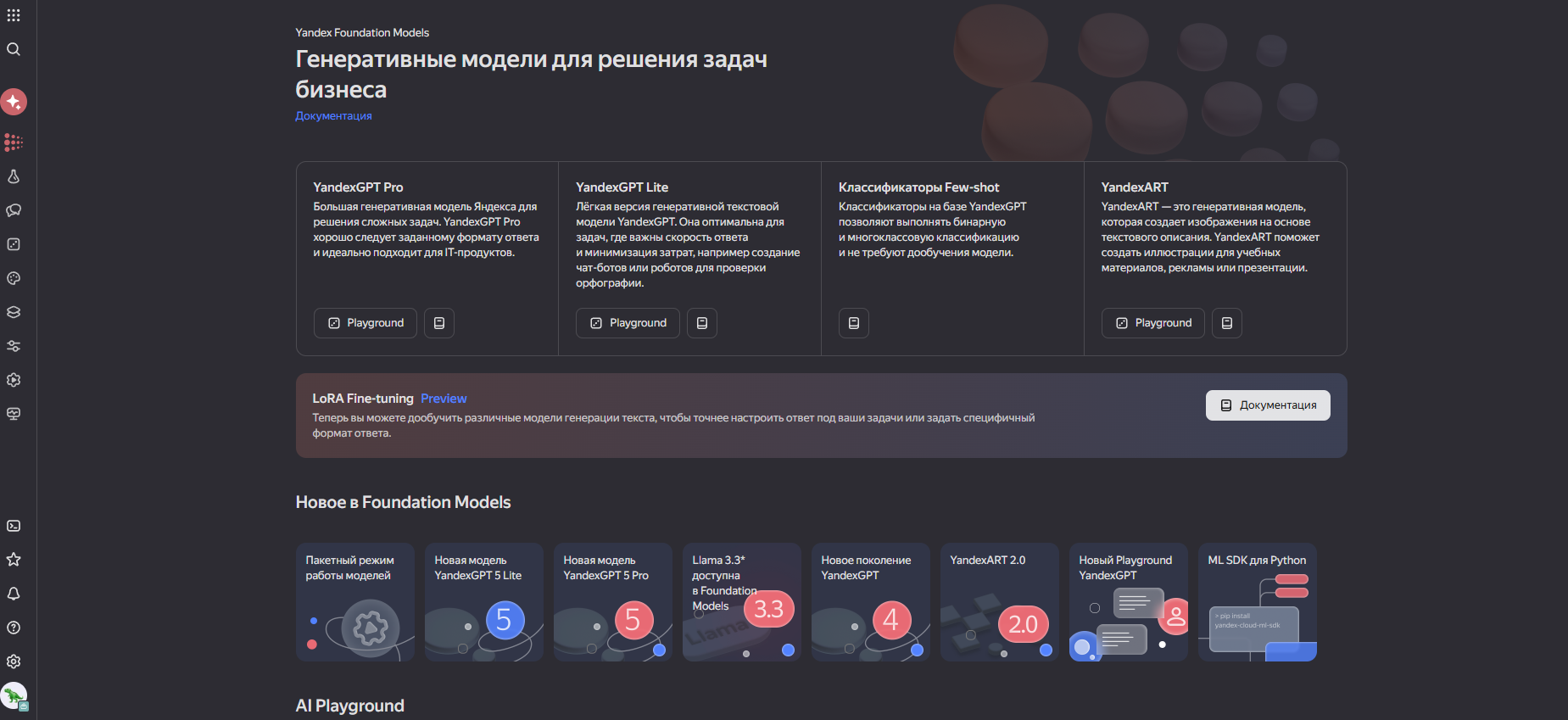Open the red sparkle AI assistant icon
This screenshot has height=720, width=1568.
[14, 102]
